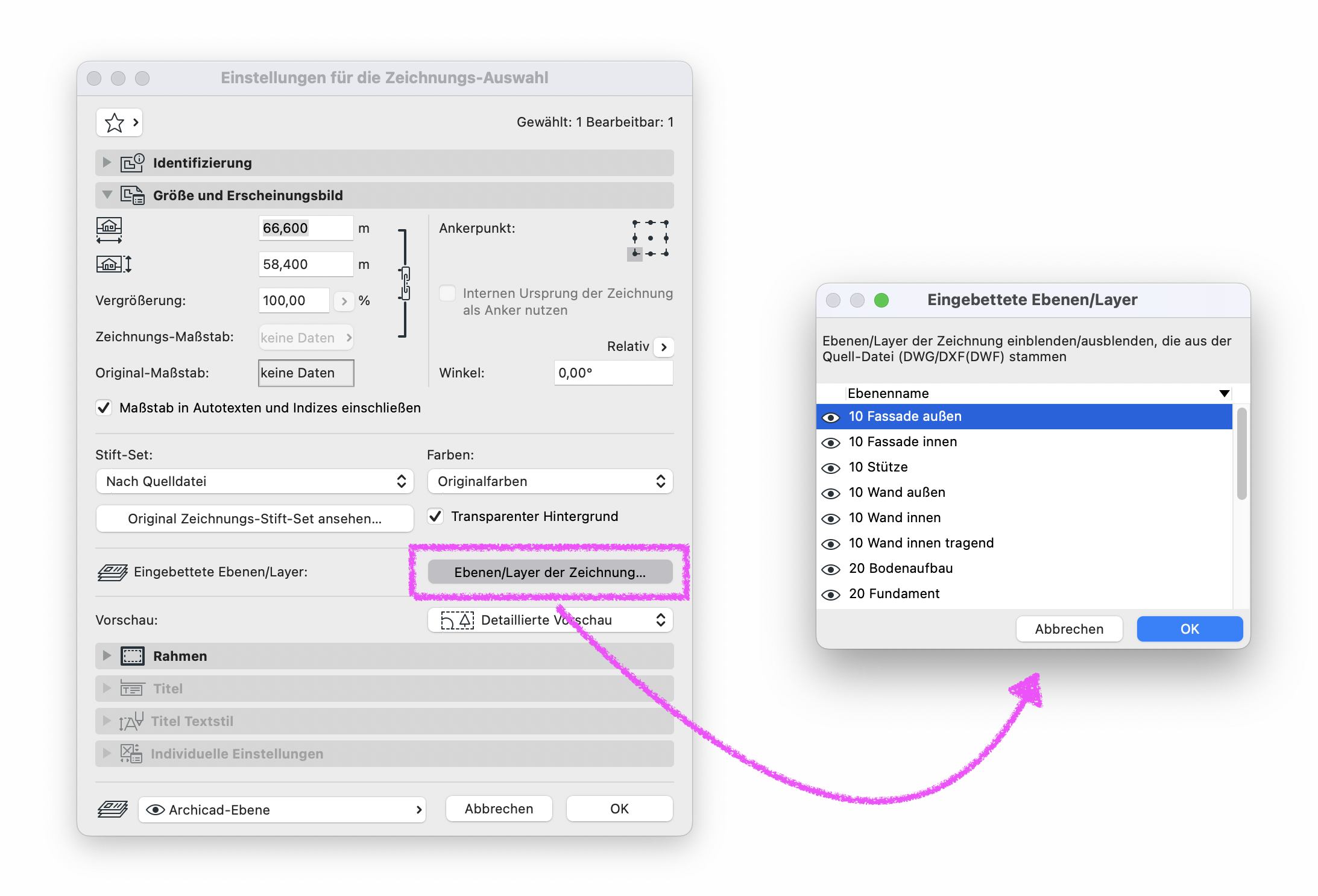Open the Archicad-Ebene layer dropdown
Viewport: 1318px width, 896px height.
tap(282, 810)
